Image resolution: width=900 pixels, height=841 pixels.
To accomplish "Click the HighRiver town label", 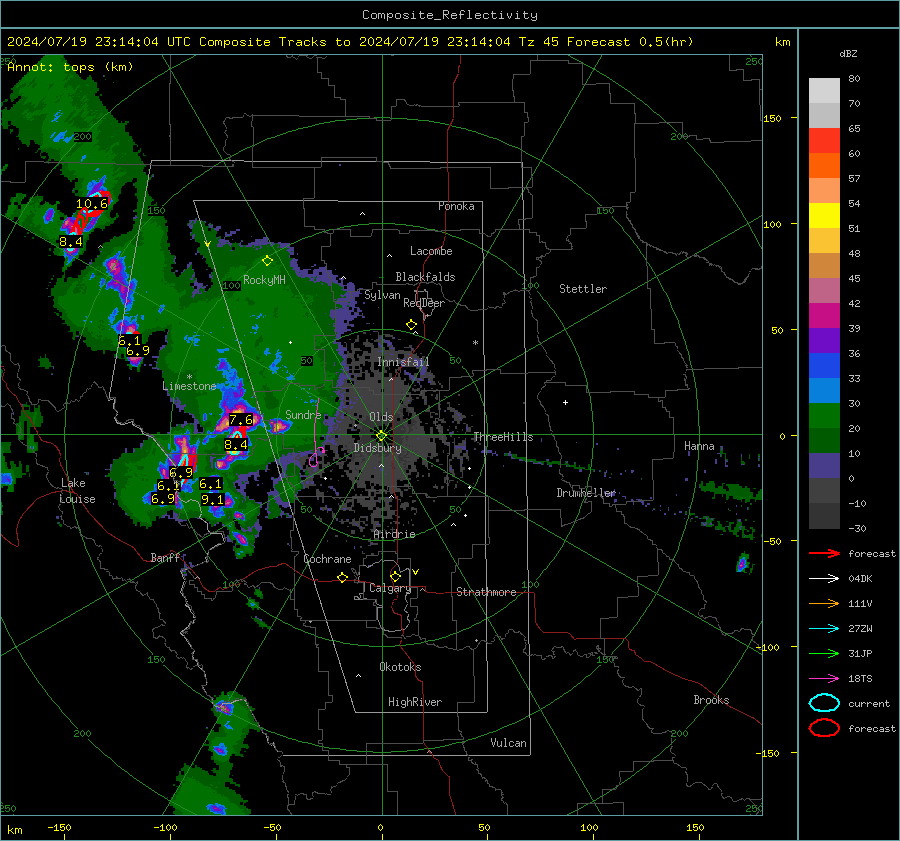I will pos(415,702).
